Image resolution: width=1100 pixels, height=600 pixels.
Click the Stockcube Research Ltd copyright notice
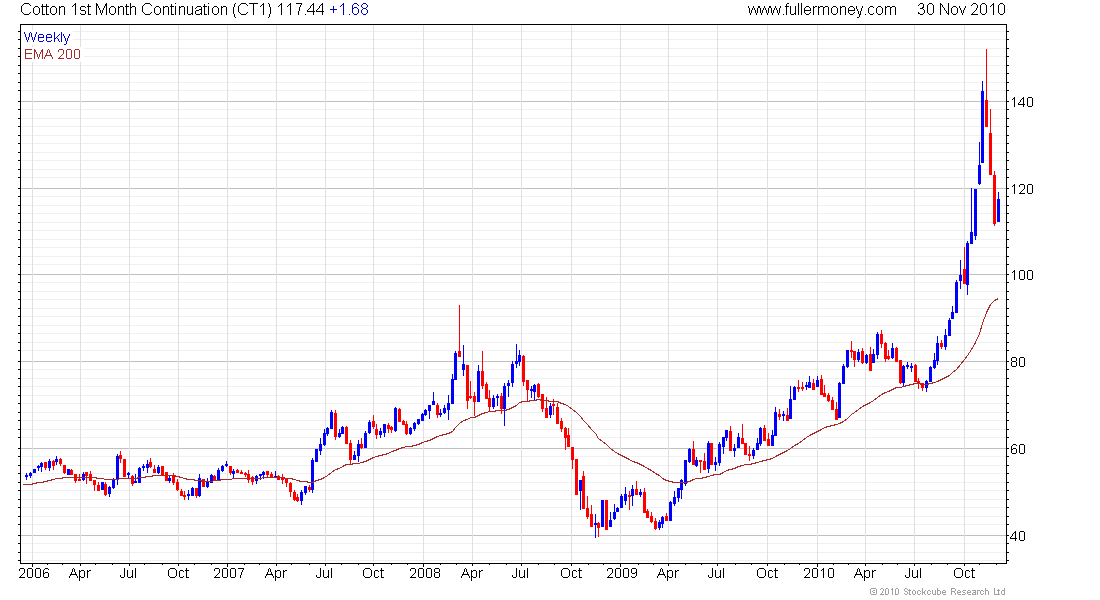[938, 592]
